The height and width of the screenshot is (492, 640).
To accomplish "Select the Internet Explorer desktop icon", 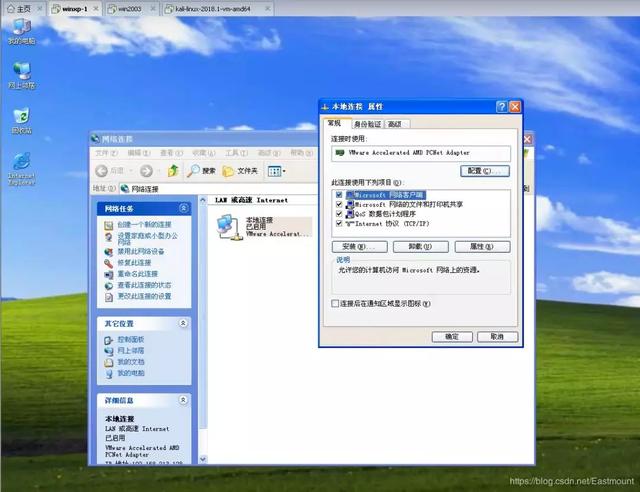I will tap(21, 163).
